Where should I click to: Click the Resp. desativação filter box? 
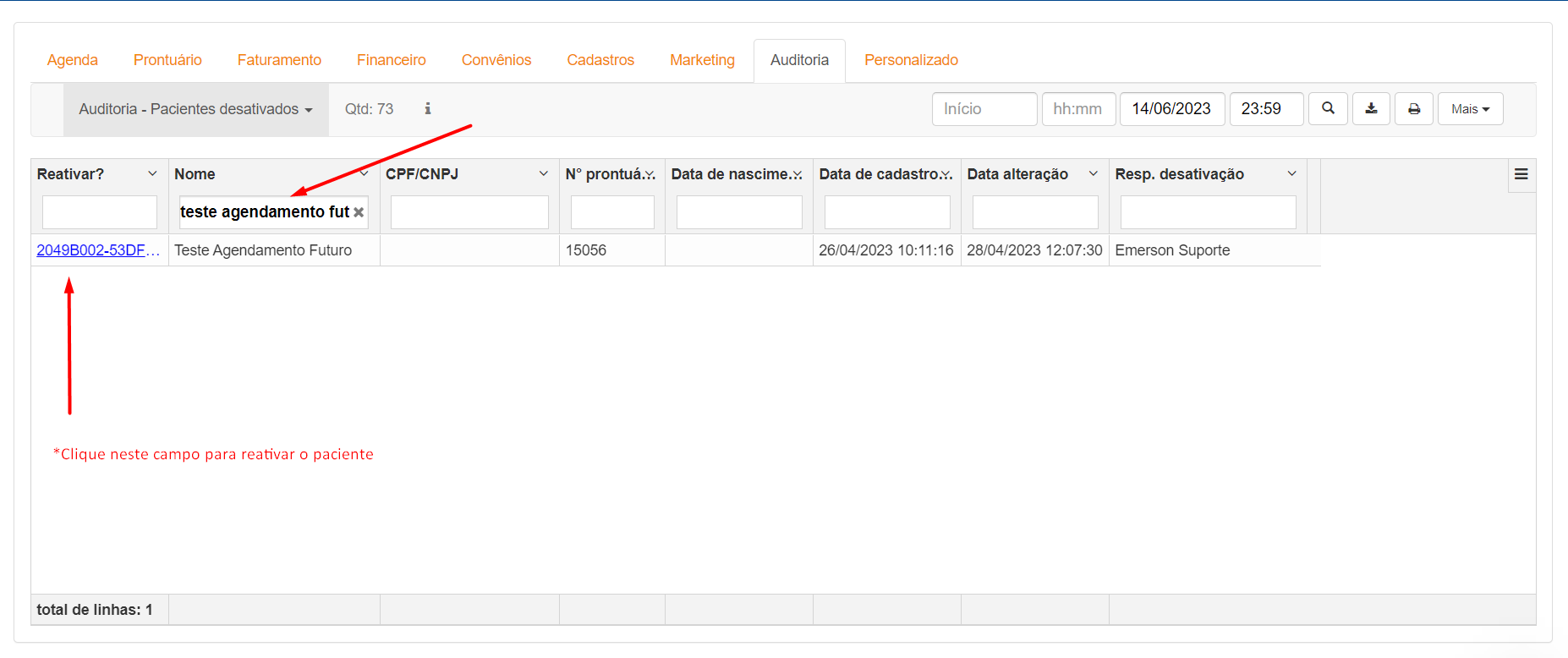[1209, 212]
